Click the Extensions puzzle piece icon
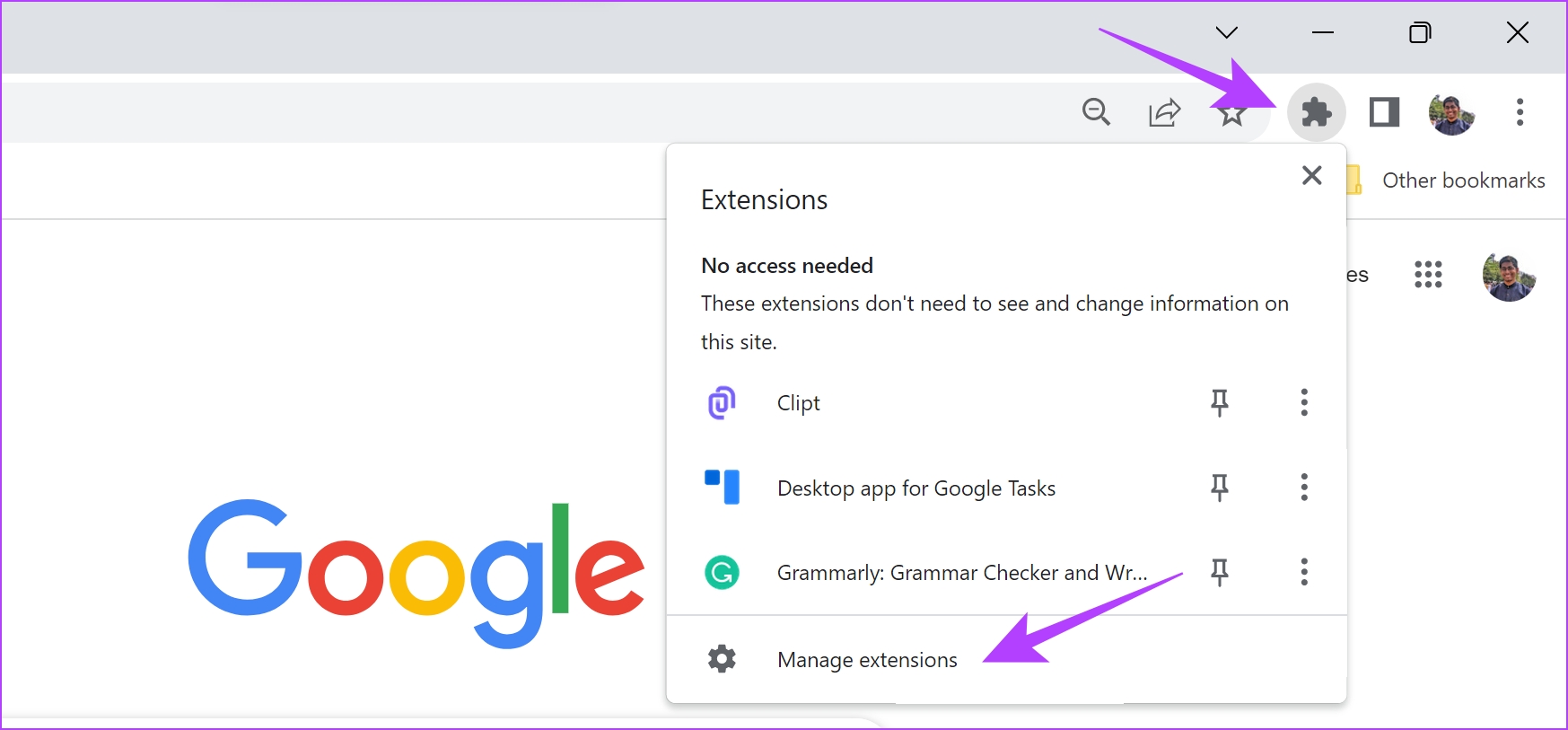The width and height of the screenshot is (1568, 730). [x=1316, y=113]
